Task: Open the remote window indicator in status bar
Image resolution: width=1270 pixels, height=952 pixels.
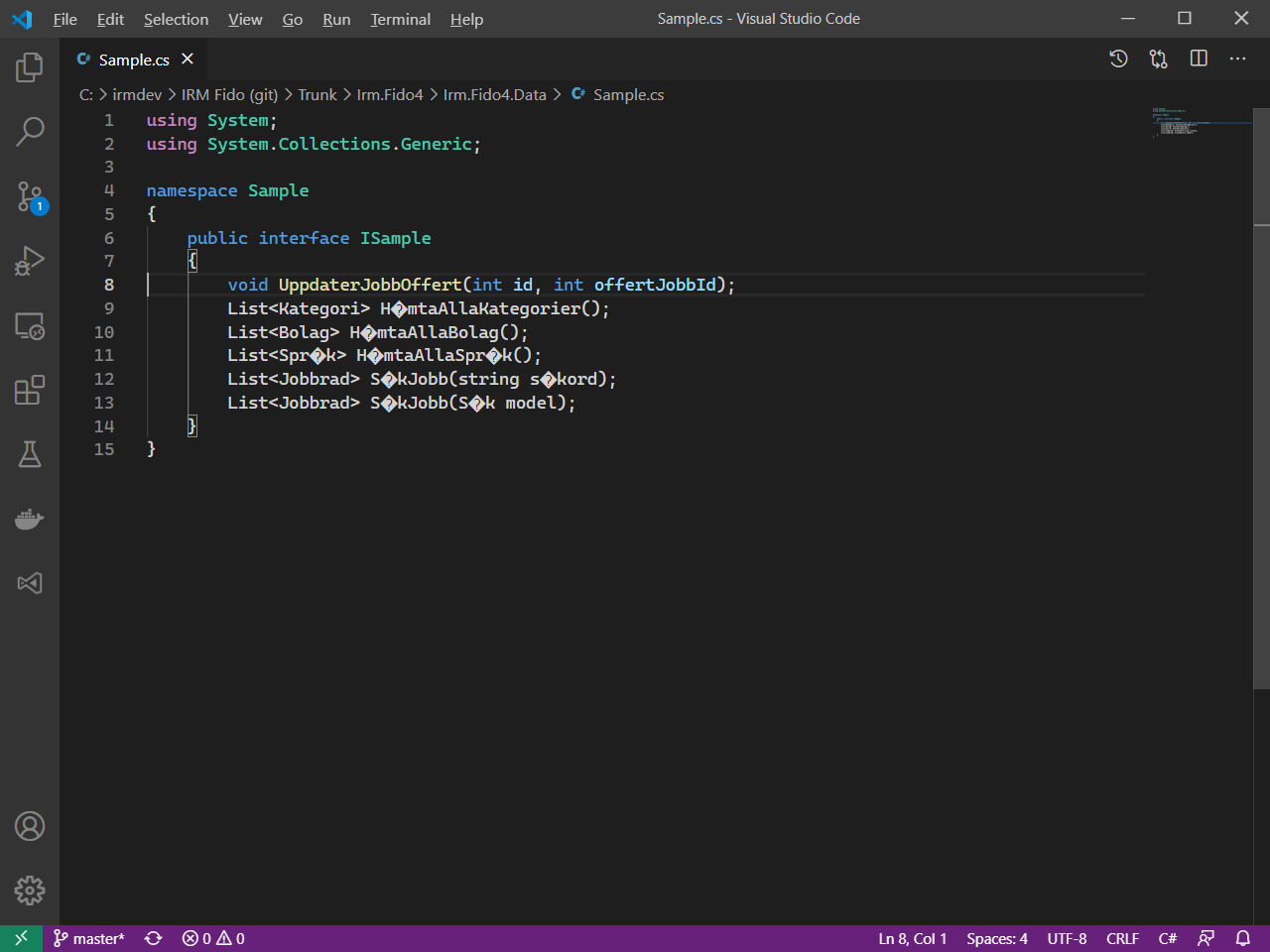Action: coord(19,937)
